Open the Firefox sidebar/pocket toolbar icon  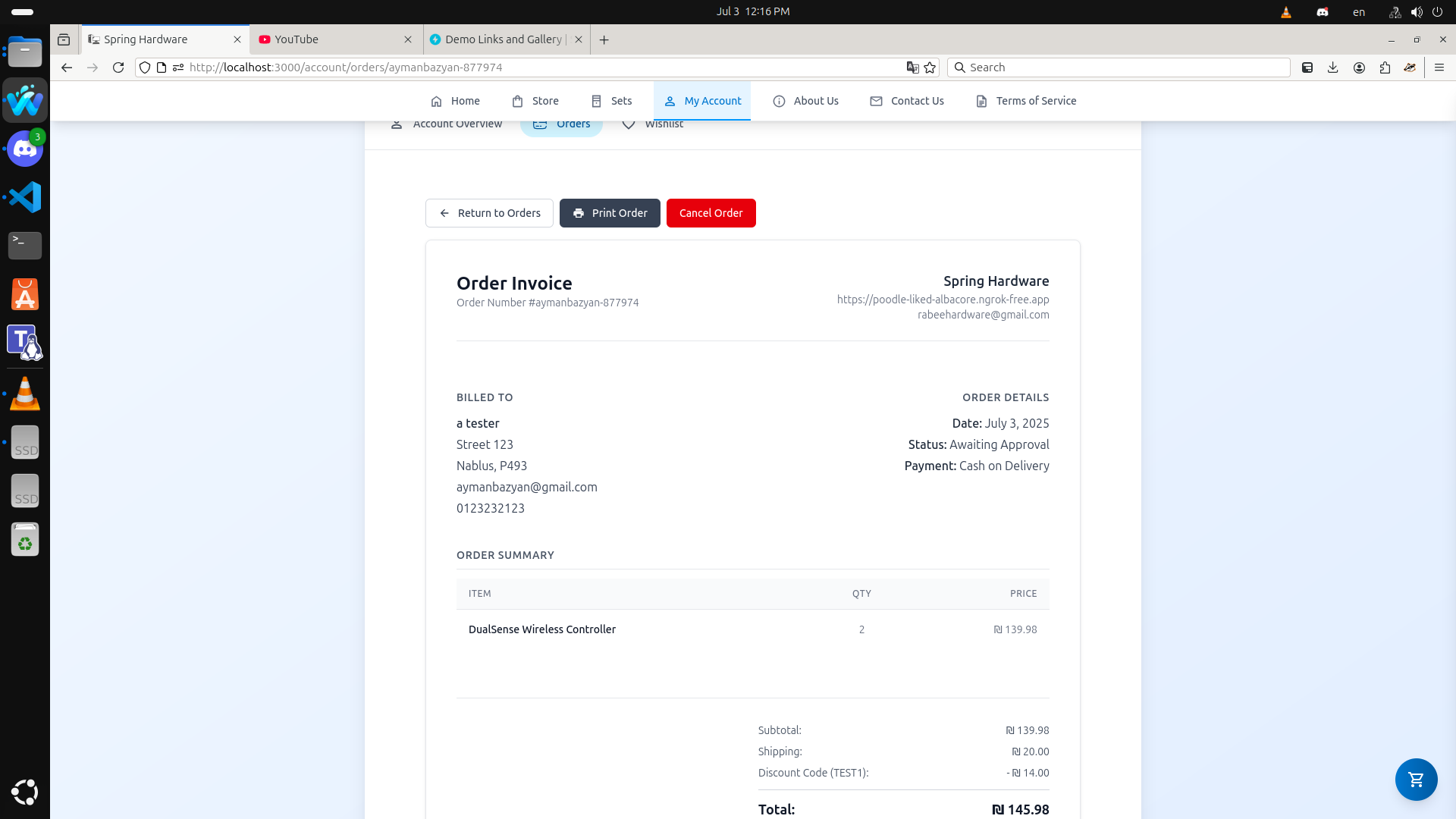(1307, 67)
